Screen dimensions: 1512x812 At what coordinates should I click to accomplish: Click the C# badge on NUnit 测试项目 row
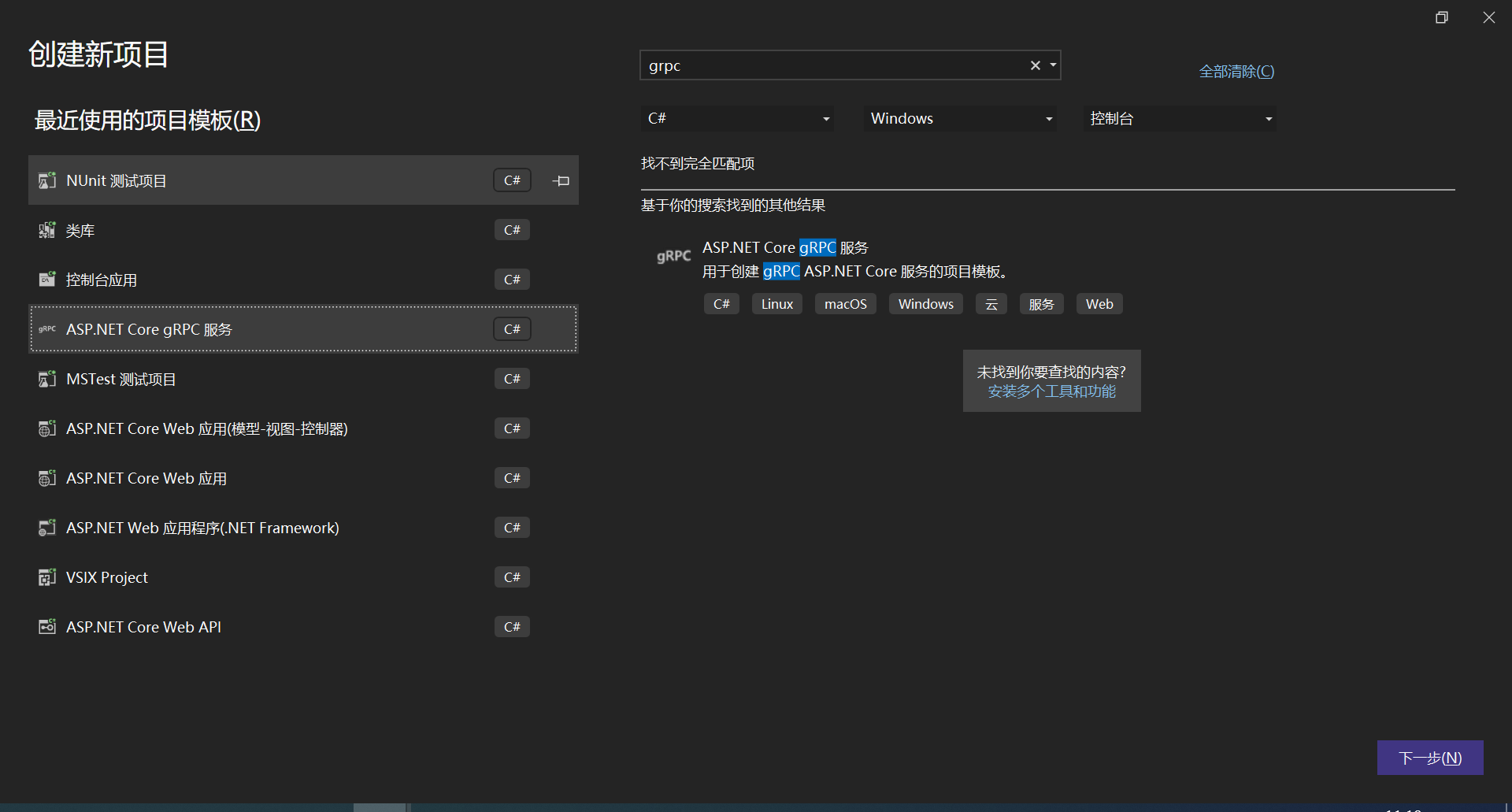click(x=512, y=180)
